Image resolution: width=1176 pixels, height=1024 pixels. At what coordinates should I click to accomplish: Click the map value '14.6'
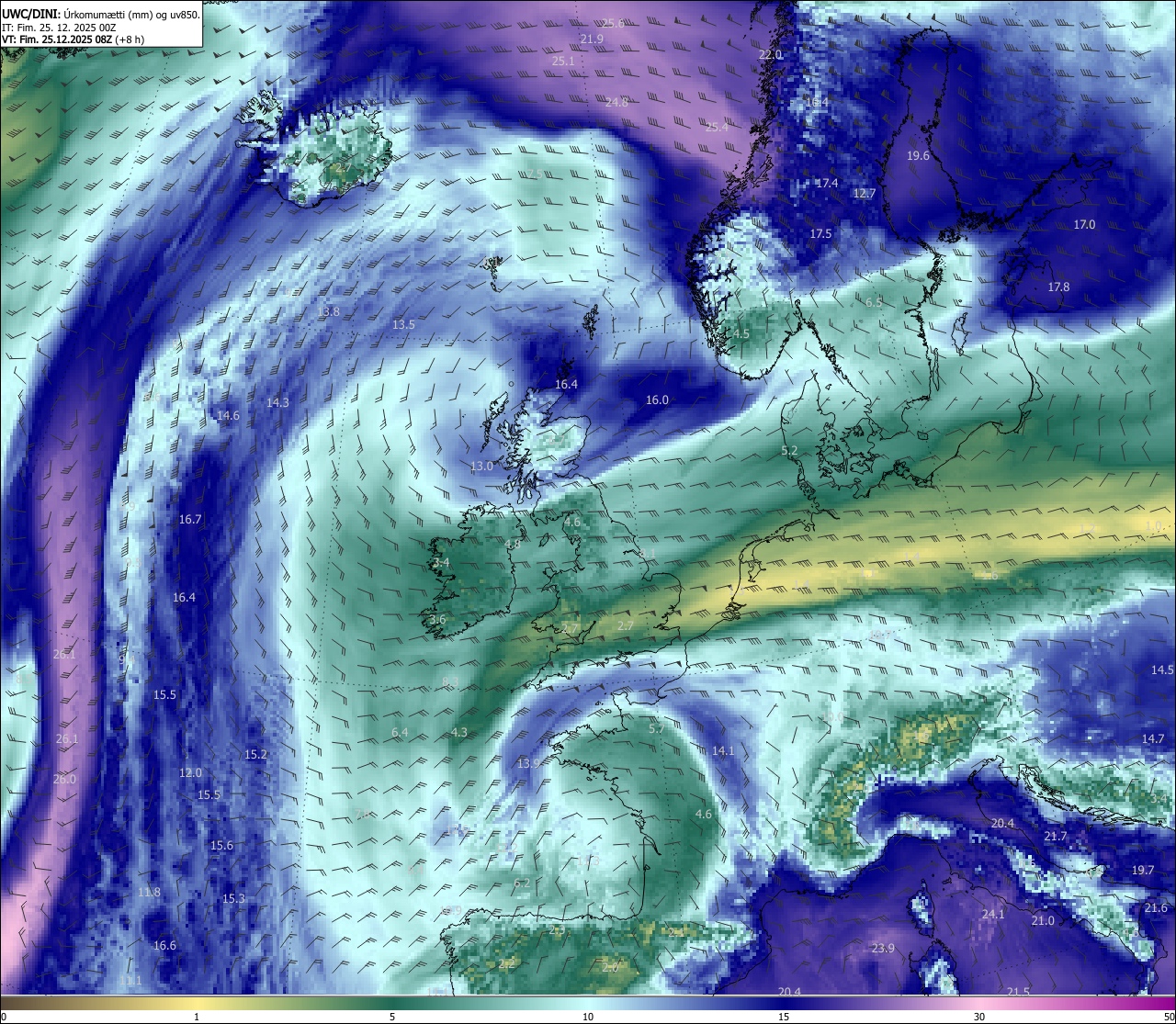[x=228, y=415]
